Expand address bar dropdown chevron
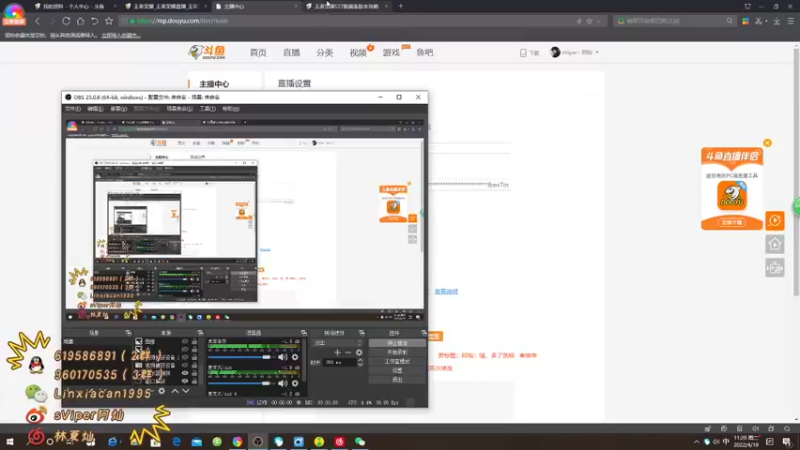This screenshot has width=800, height=450. click(598, 21)
